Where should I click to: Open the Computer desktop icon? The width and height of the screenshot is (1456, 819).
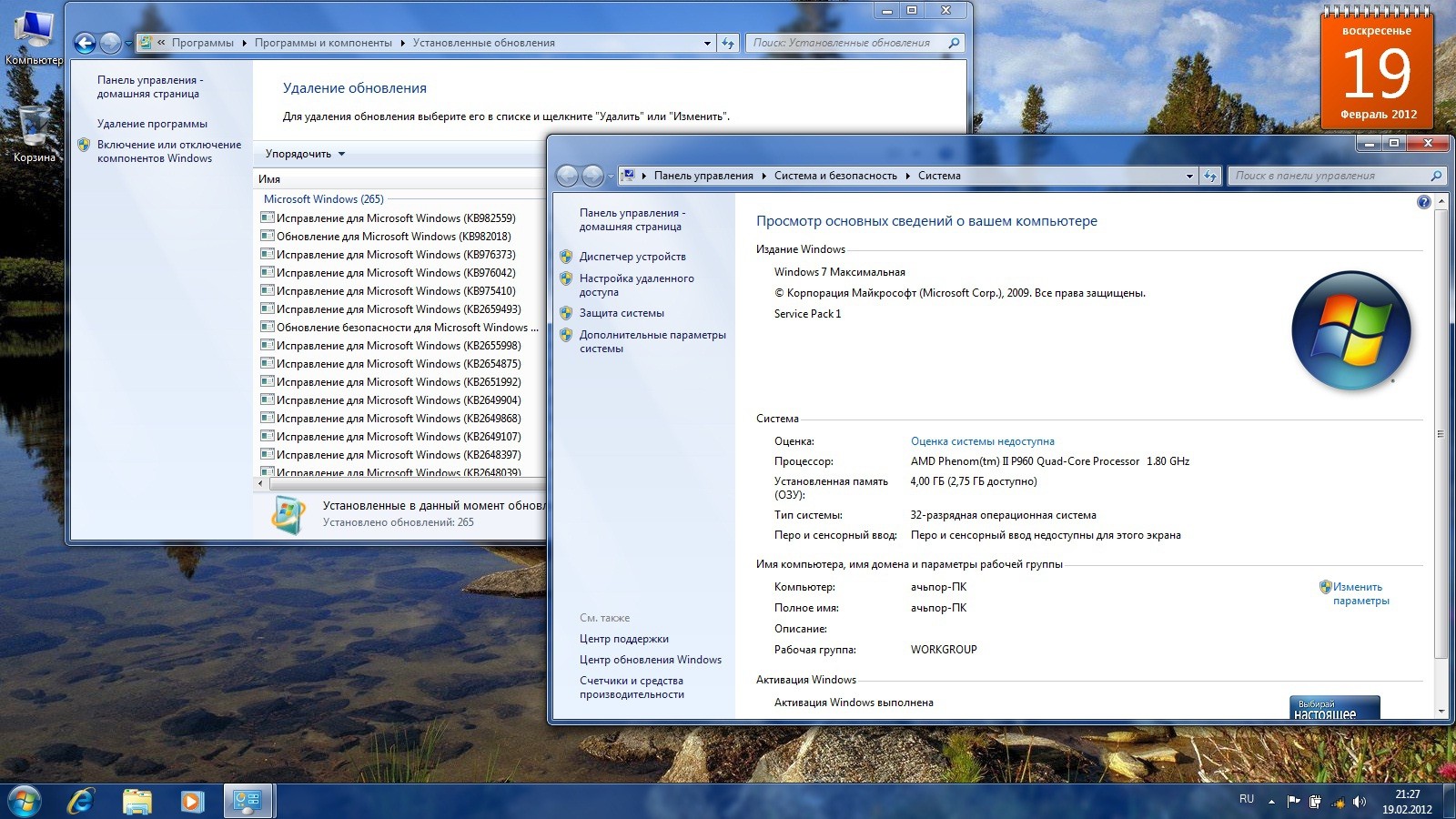point(34,36)
